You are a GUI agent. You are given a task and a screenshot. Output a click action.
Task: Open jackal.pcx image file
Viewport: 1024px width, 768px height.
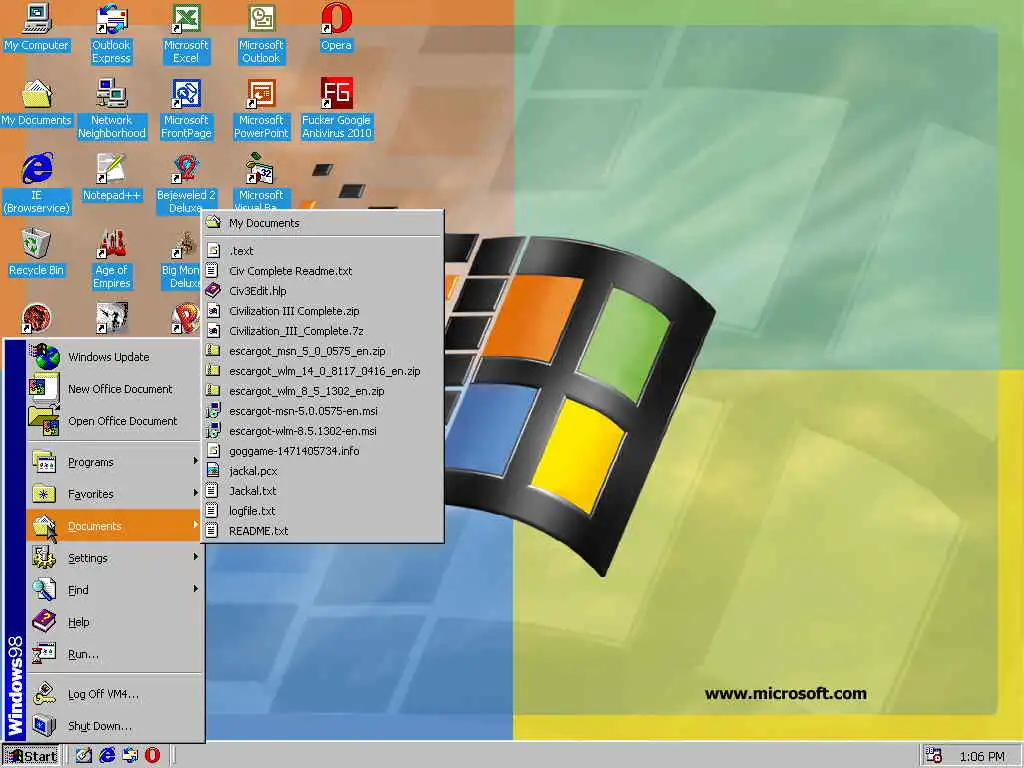(x=323, y=471)
